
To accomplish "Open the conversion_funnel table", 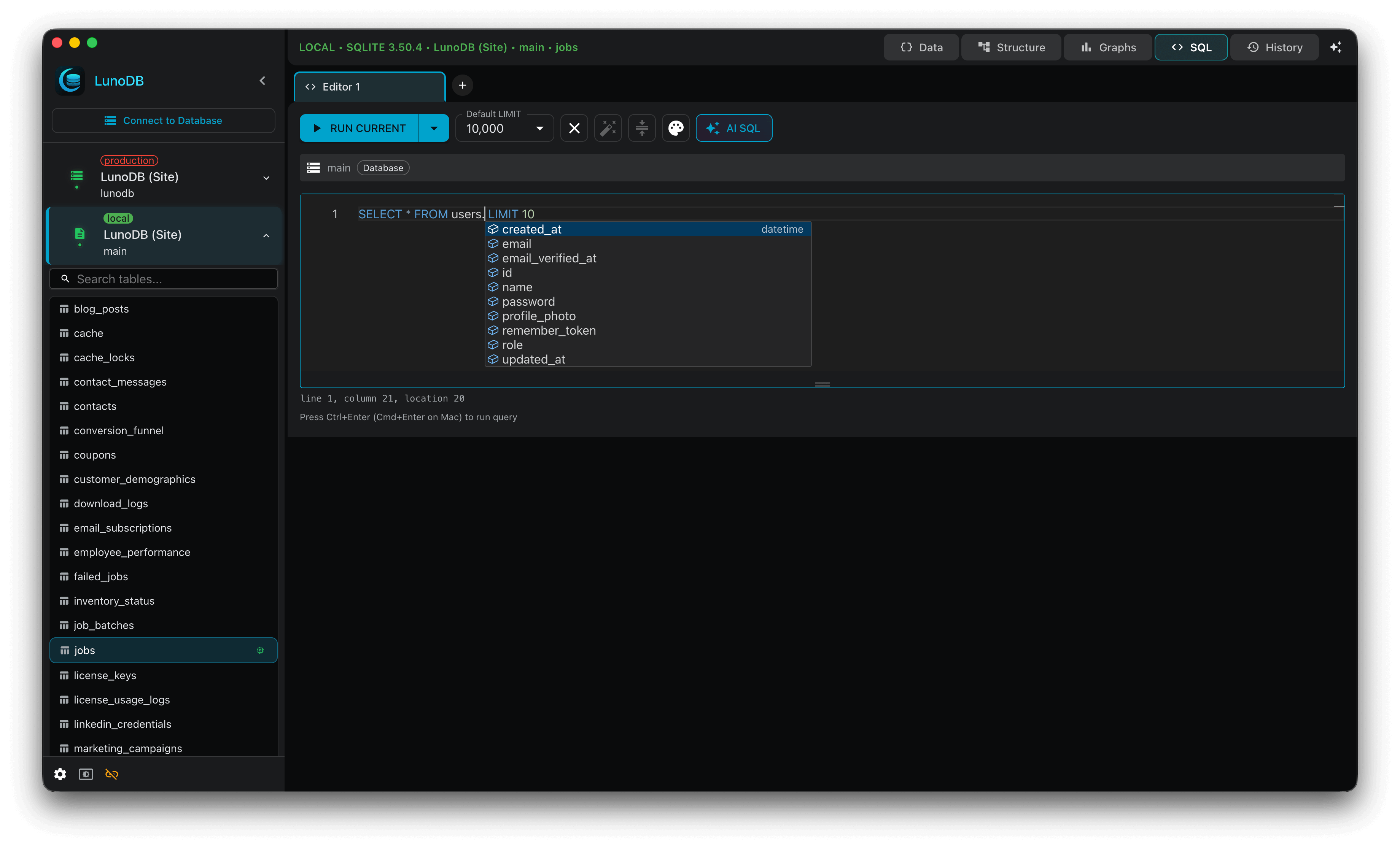I will pos(164,430).
